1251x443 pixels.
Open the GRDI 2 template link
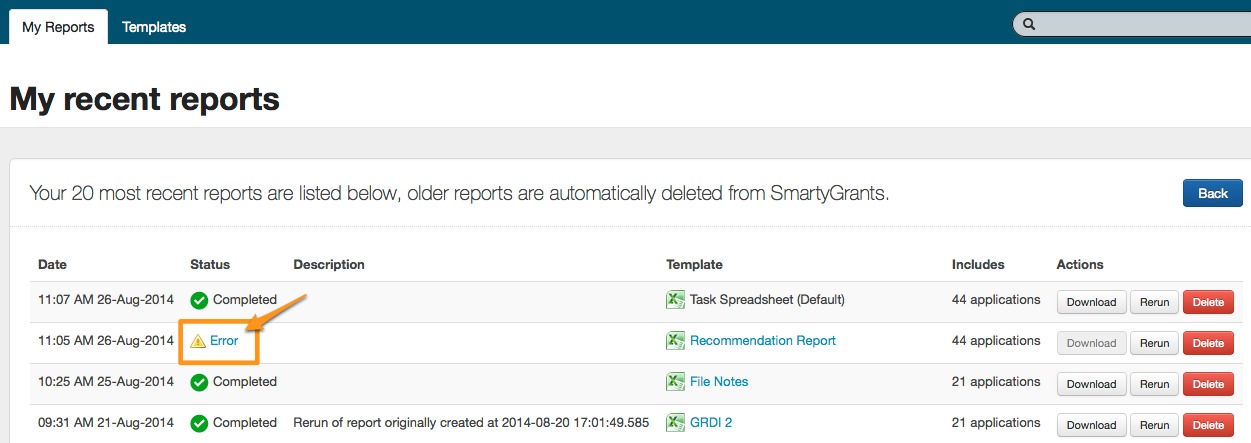click(x=710, y=423)
